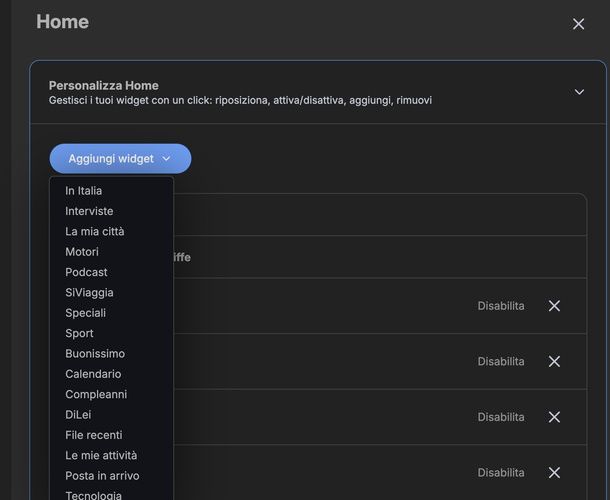Remove the second widget with X icon
610x500 pixels.
point(554,361)
